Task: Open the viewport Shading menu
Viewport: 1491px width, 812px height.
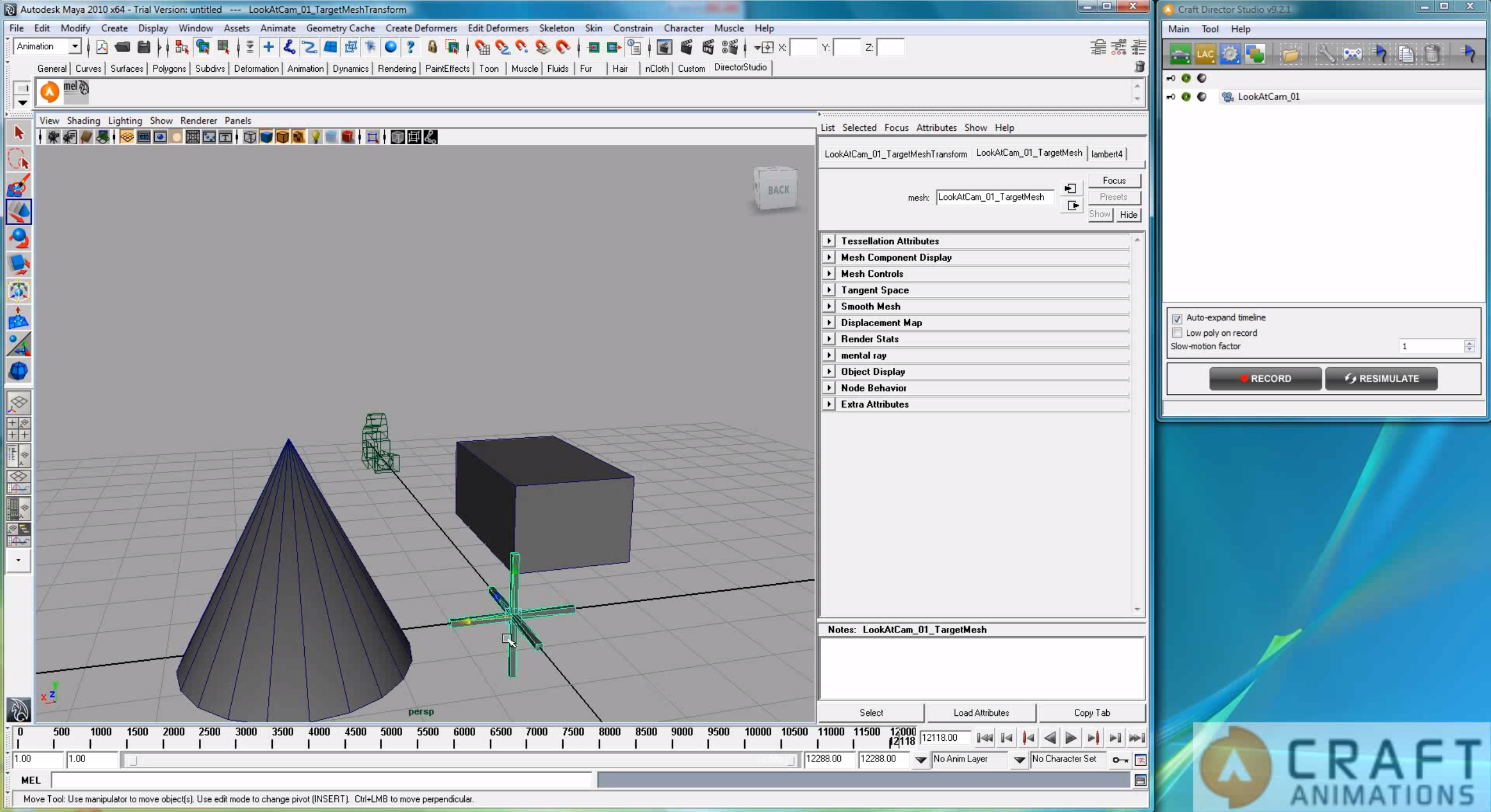Action: 83,120
